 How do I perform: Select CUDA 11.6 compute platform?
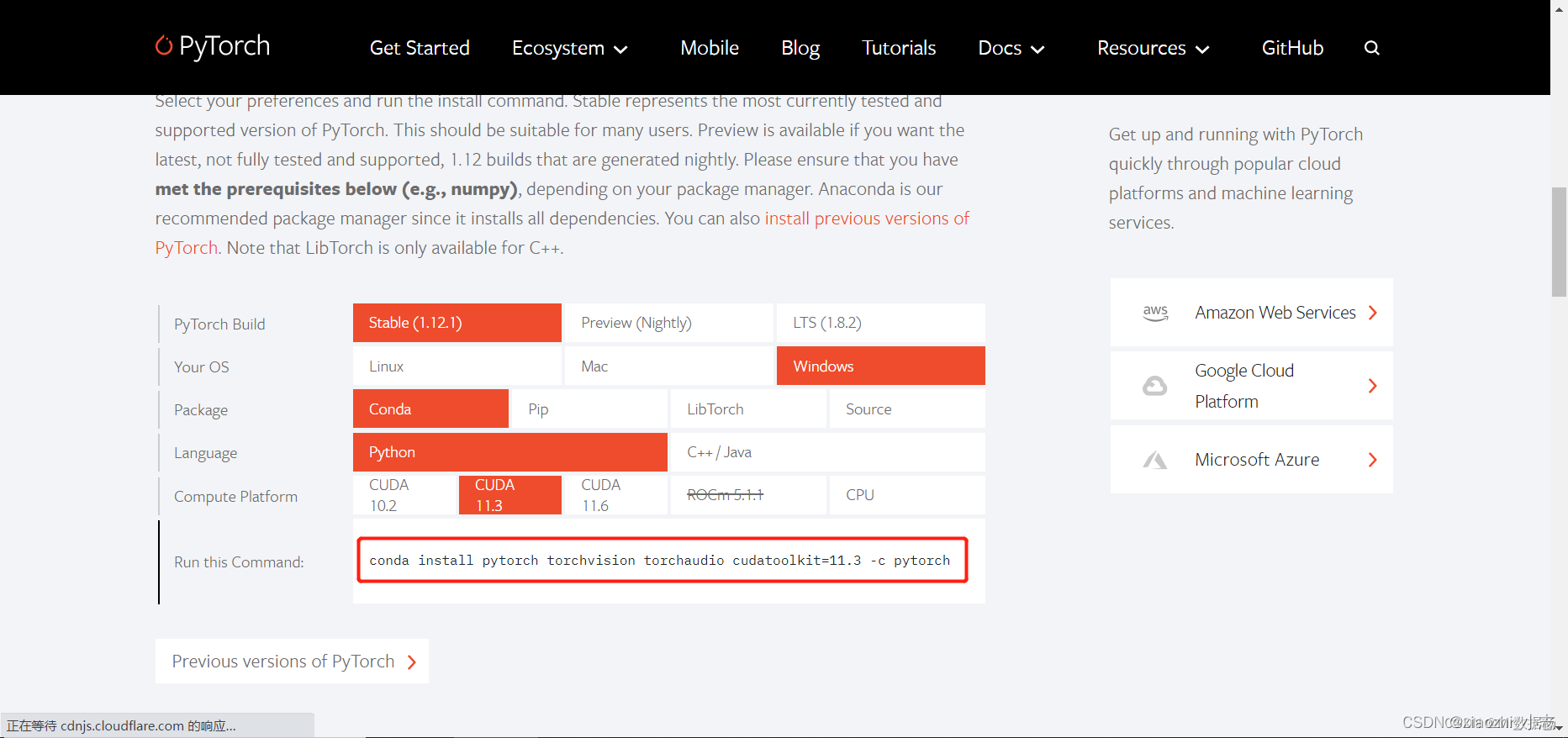pyautogui.click(x=616, y=495)
